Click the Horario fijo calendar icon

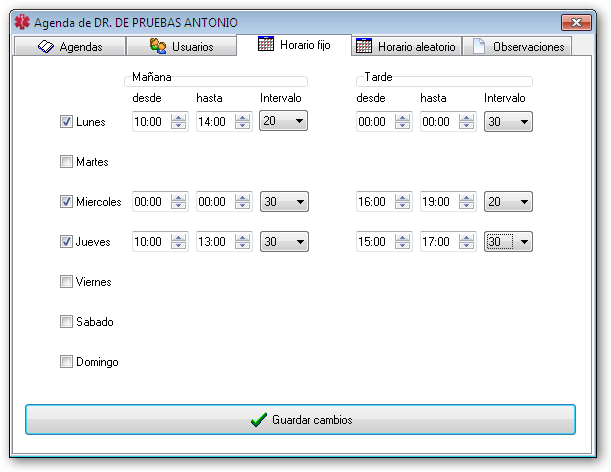tap(266, 44)
